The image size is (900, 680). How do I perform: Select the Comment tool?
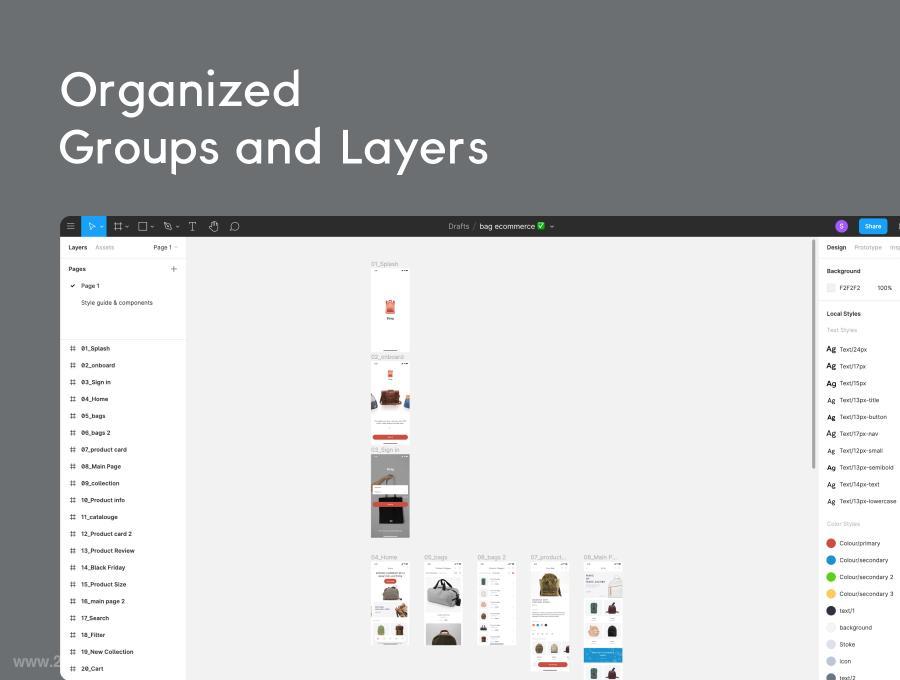234,226
